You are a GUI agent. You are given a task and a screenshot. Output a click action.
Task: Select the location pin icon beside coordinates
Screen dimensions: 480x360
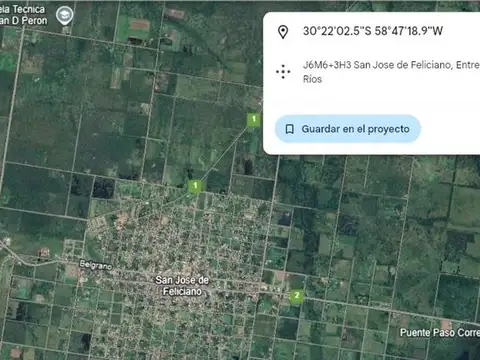coord(283,32)
